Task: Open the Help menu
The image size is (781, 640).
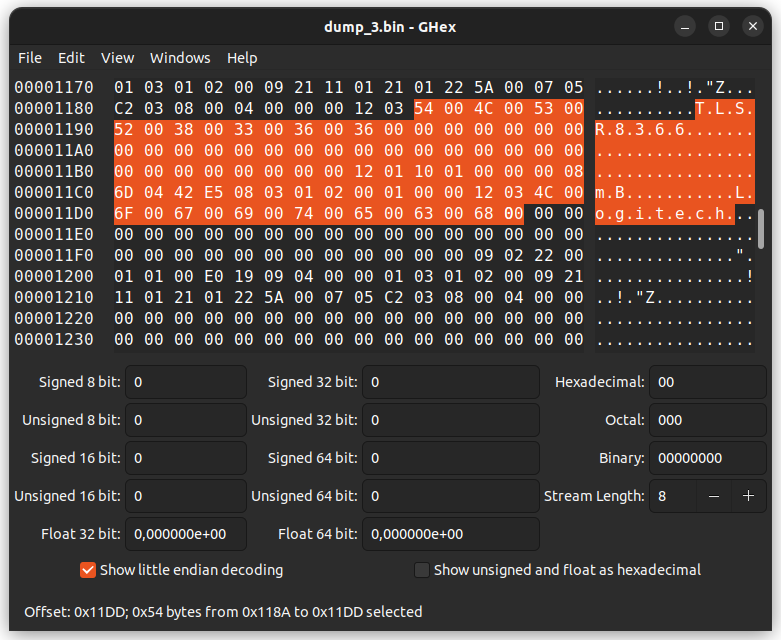Action: [x=242, y=58]
